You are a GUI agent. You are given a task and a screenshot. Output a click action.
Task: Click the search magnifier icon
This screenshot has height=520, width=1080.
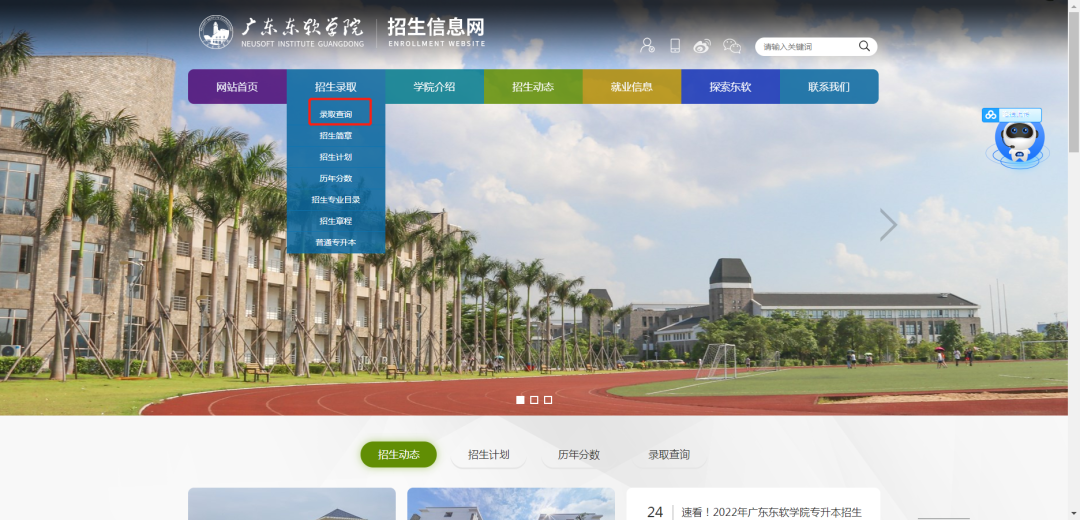pos(864,46)
